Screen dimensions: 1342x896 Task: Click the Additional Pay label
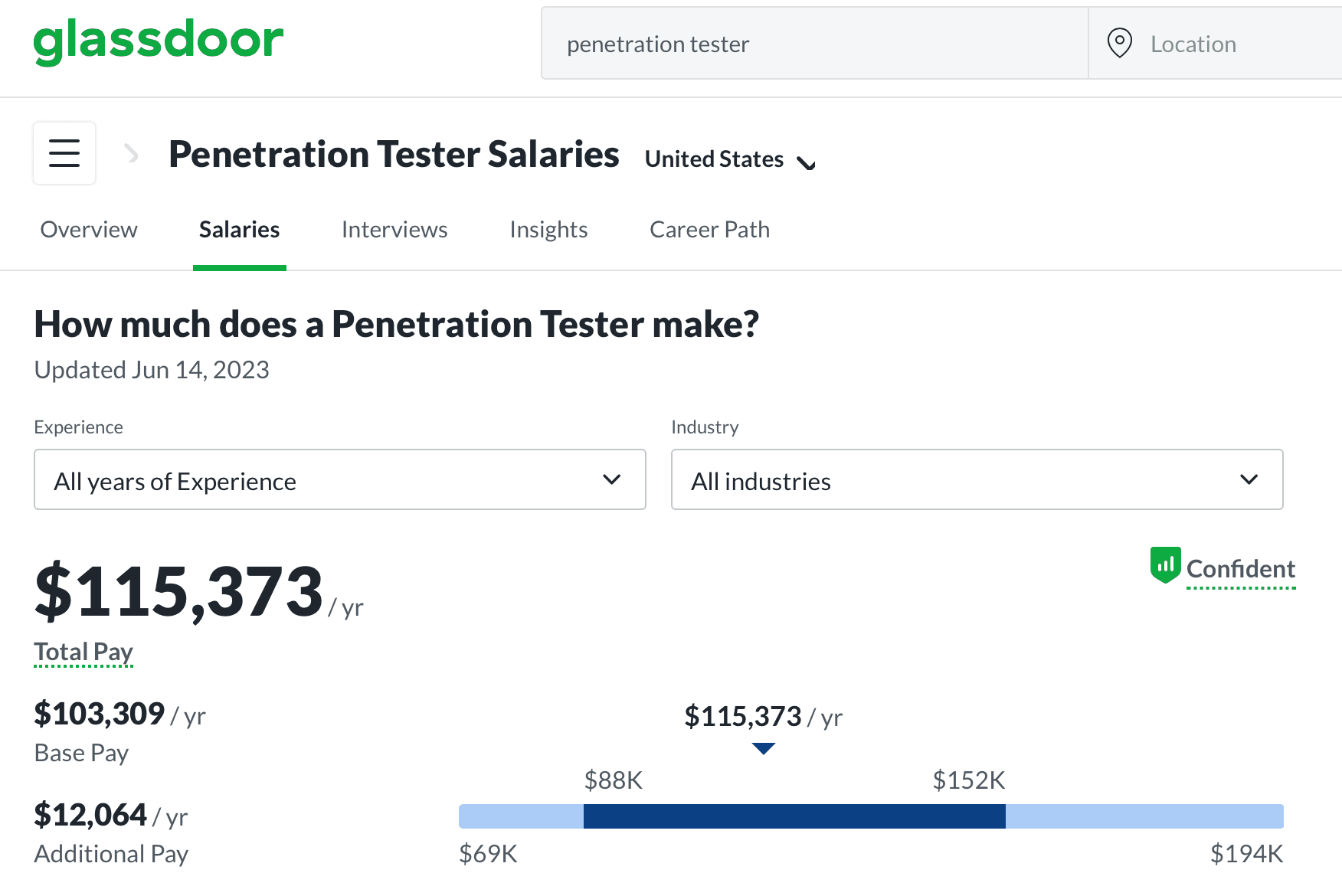pyautogui.click(x=111, y=855)
